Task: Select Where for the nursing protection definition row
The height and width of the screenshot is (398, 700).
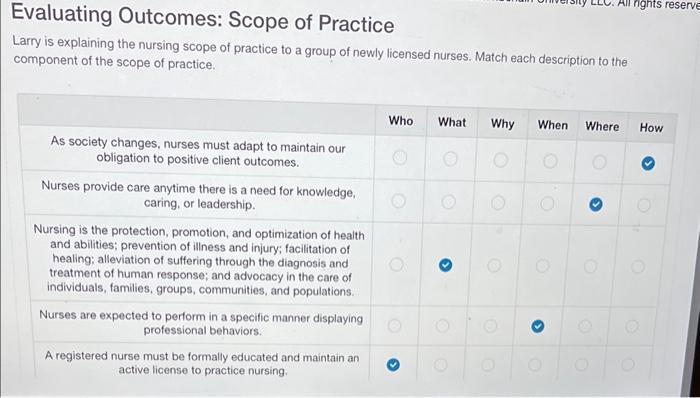Action: 590,266
